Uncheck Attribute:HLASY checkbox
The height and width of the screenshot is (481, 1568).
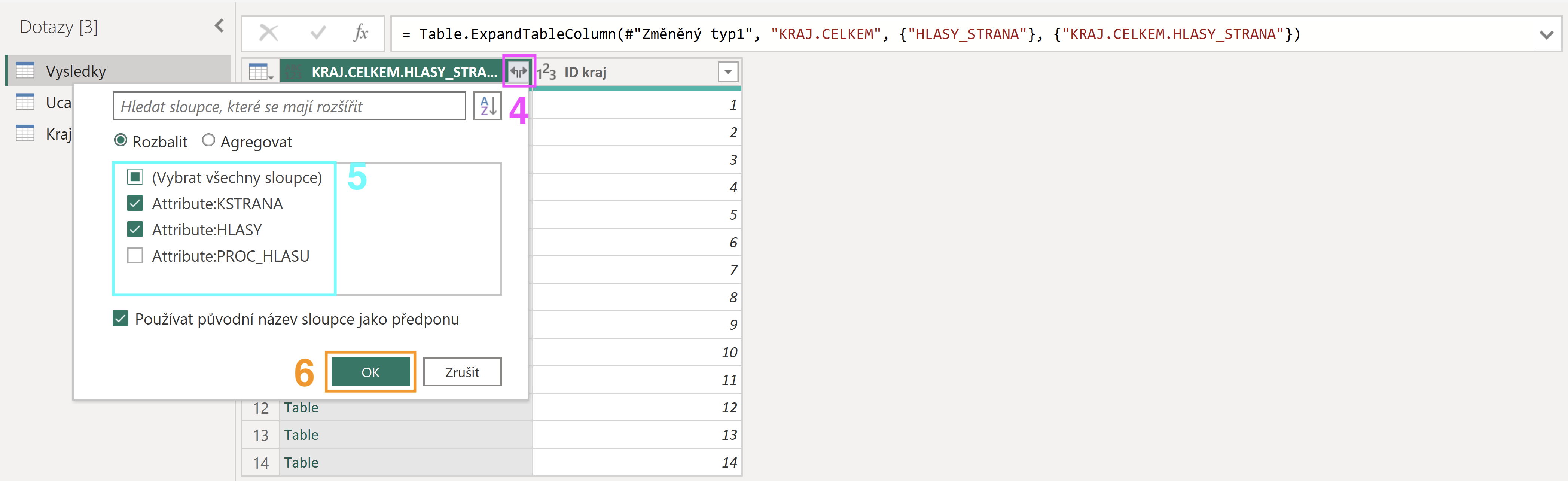(x=134, y=229)
